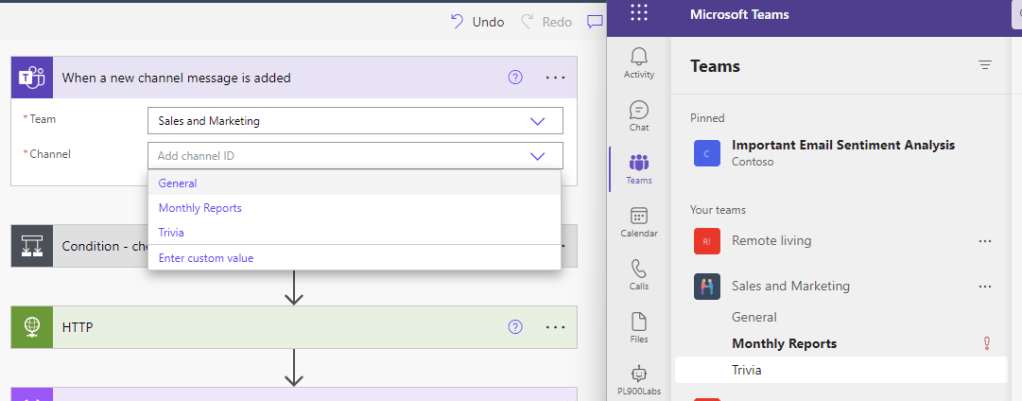Image resolution: width=1022 pixels, height=401 pixels.
Task: Expand the Team dropdown arrow
Action: pyautogui.click(x=537, y=121)
